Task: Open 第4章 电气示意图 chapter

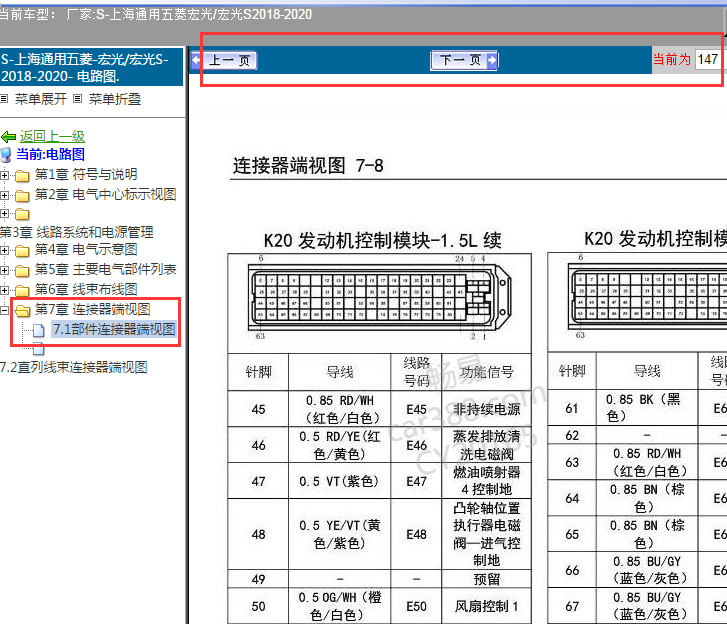Action: click(86, 249)
